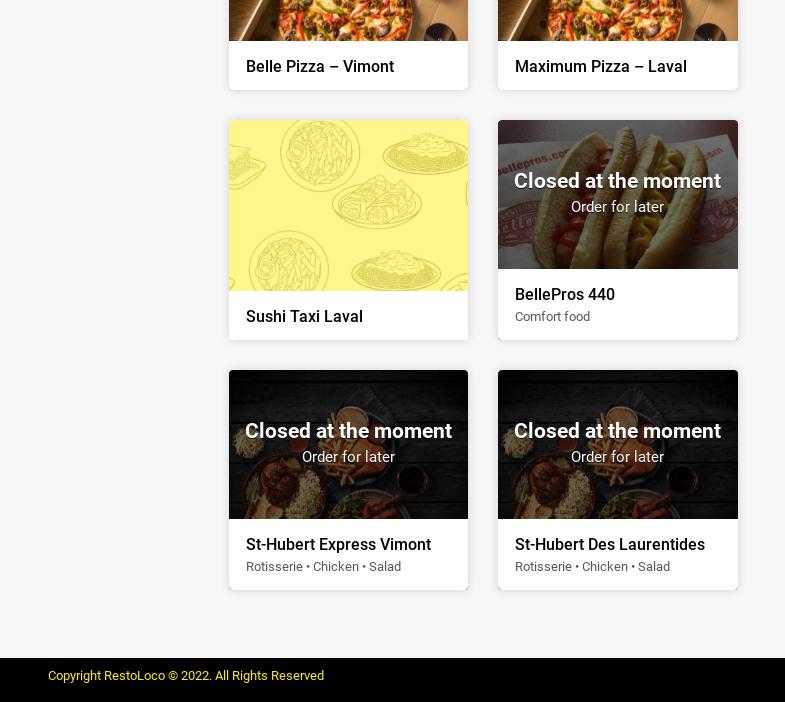Click the Belle Pizza Vimont pizza photo

click(x=348, y=20)
